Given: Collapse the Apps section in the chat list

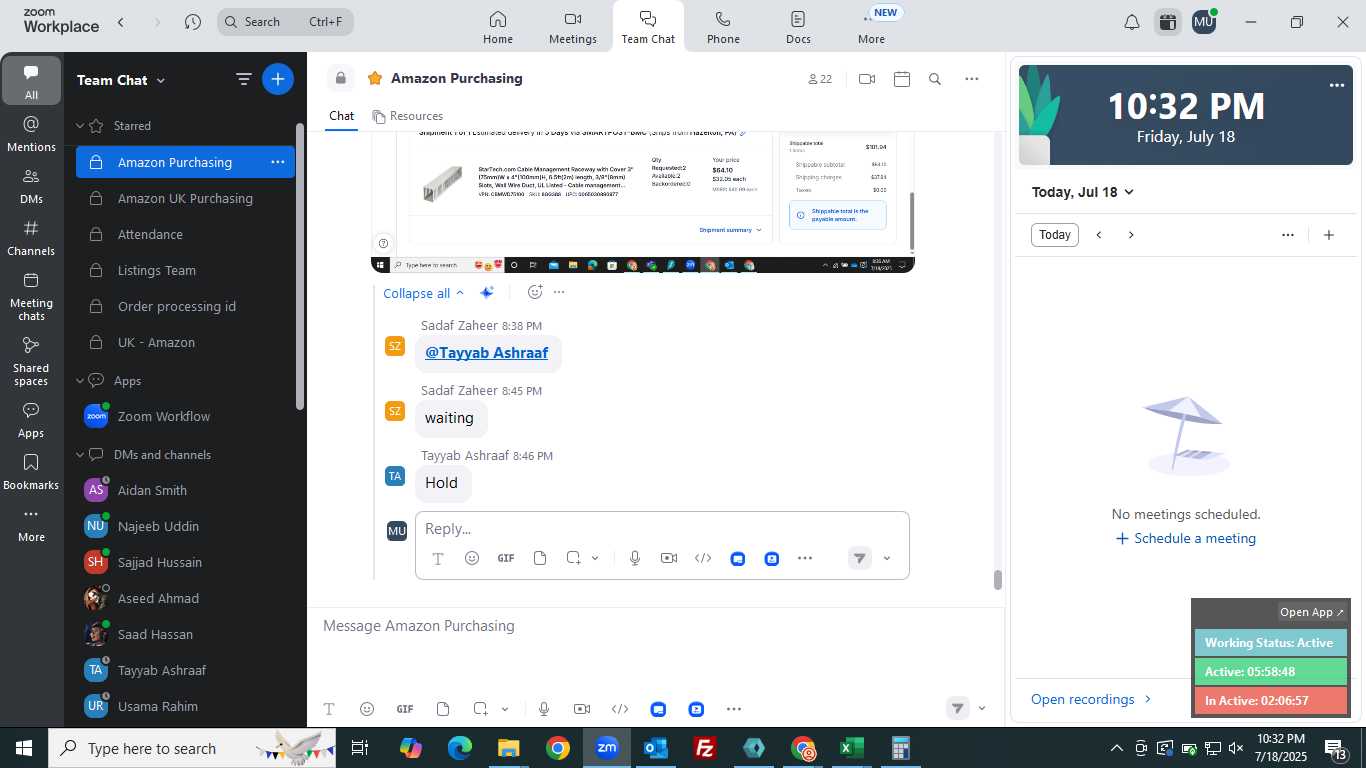Looking at the screenshot, I should 81,381.
